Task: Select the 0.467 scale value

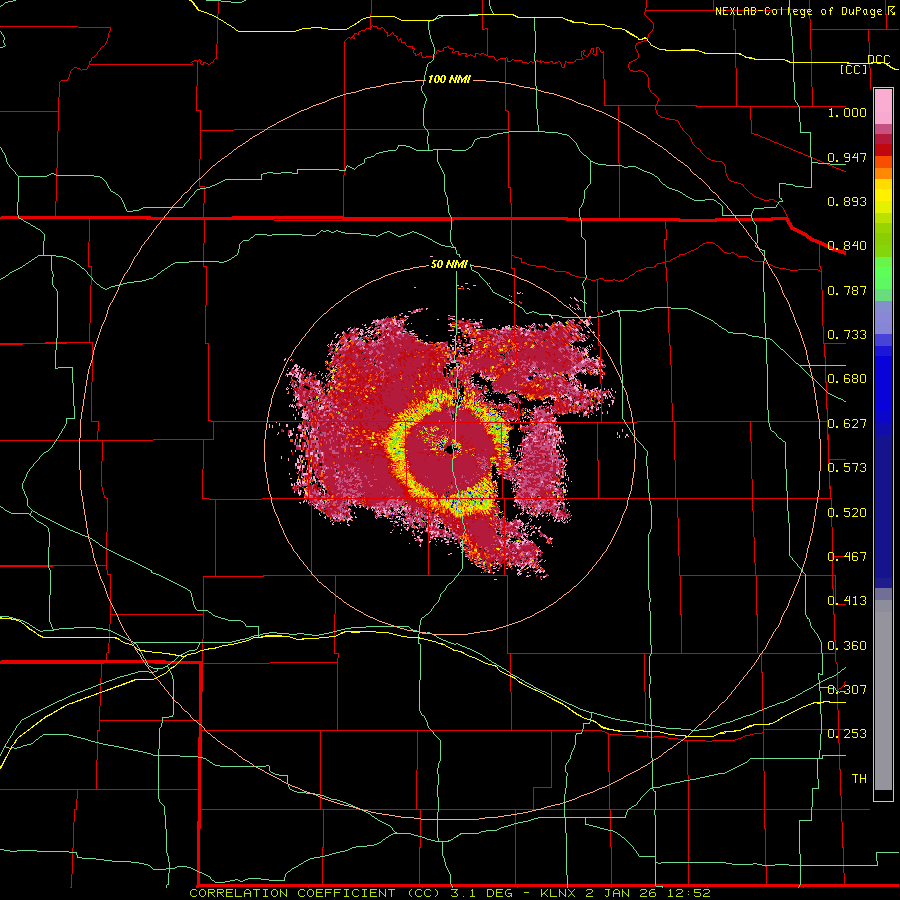Action: (x=847, y=557)
